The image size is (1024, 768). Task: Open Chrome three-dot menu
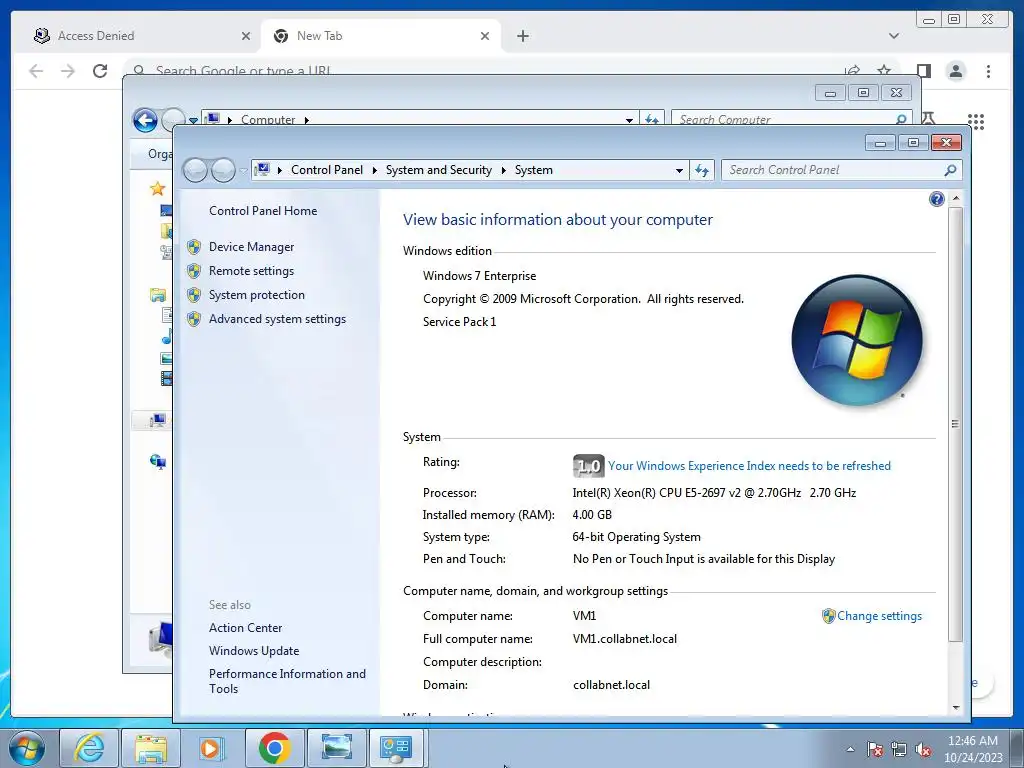988,71
